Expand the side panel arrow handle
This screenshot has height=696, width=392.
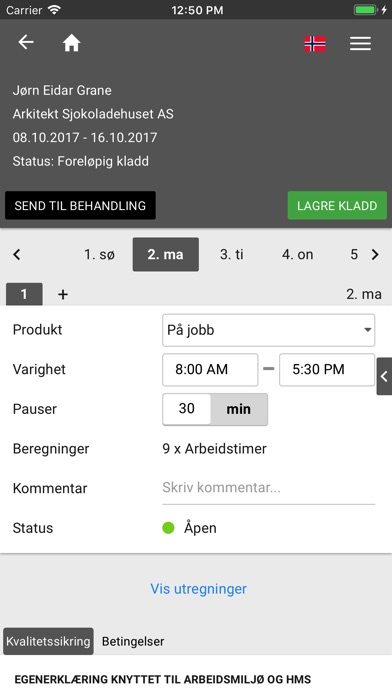click(384, 376)
